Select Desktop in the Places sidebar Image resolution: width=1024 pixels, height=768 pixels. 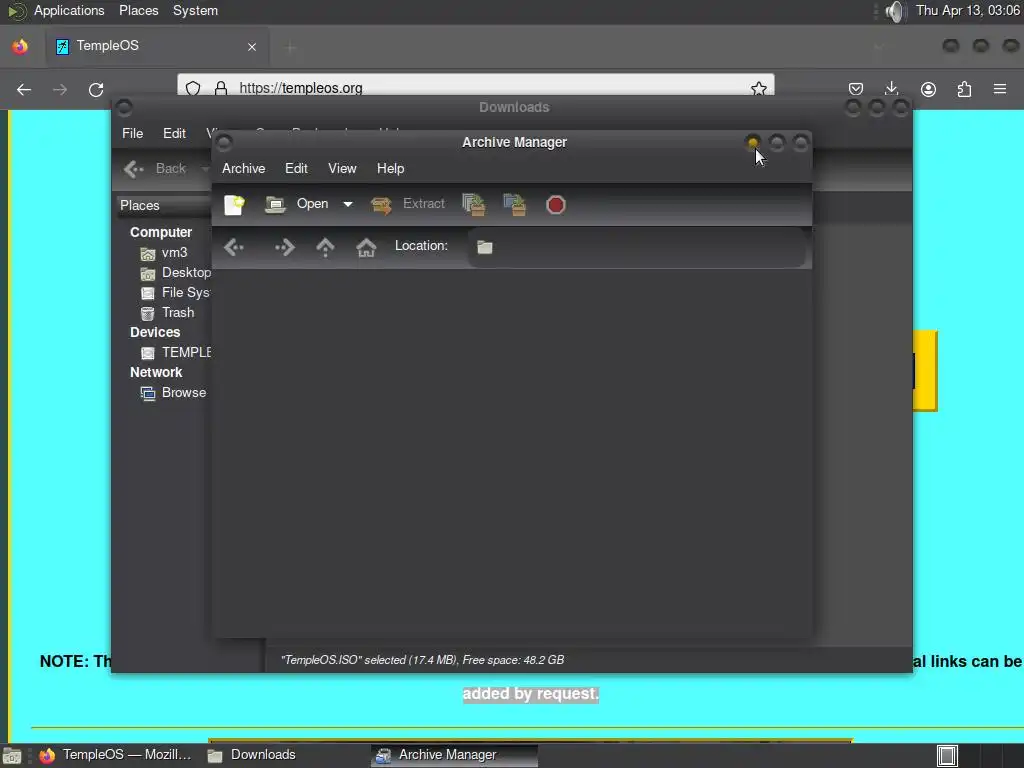pos(175,272)
